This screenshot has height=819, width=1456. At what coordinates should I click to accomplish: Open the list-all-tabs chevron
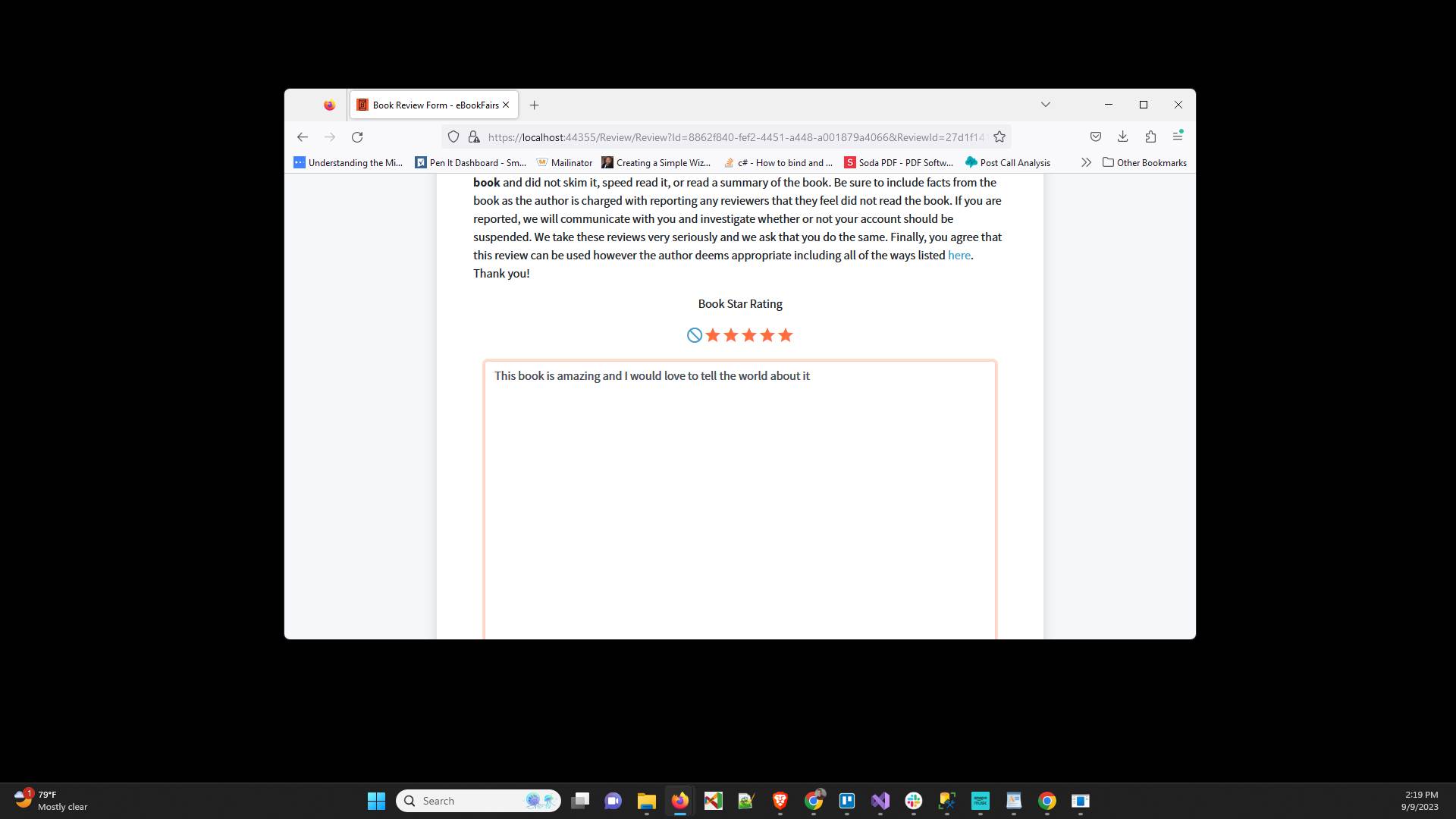(x=1045, y=104)
